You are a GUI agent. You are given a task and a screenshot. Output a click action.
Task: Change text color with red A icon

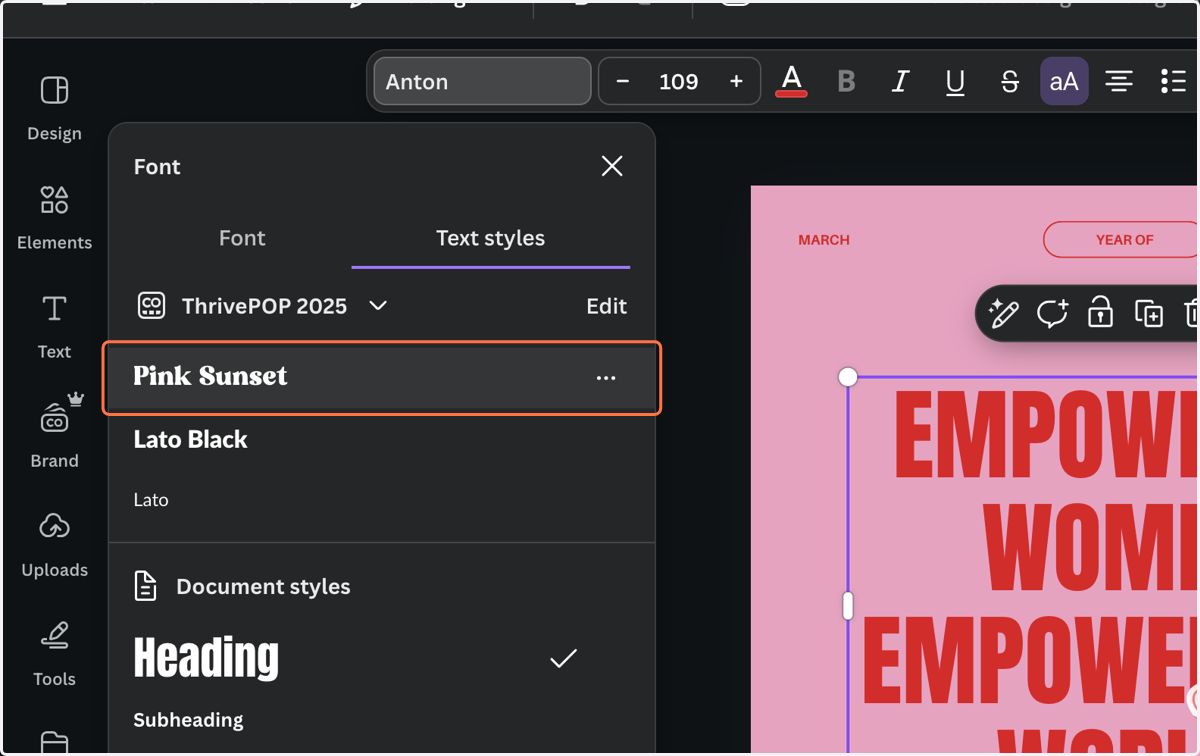click(791, 82)
